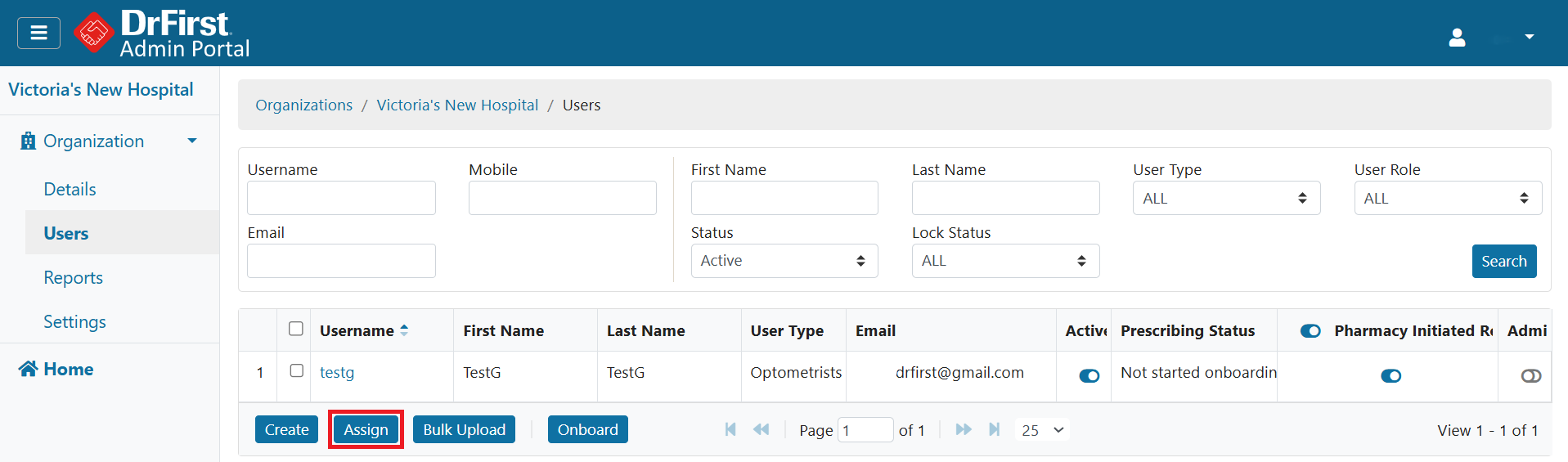Image resolution: width=1568 pixels, height=462 pixels.
Task: Open the user profile icon menu
Action: coord(1457,38)
